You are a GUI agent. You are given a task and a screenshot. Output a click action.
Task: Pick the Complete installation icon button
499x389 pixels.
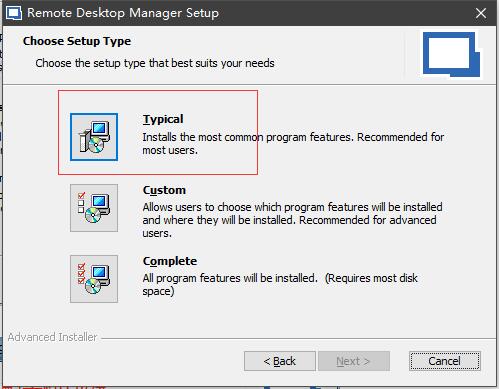pyautogui.click(x=94, y=279)
